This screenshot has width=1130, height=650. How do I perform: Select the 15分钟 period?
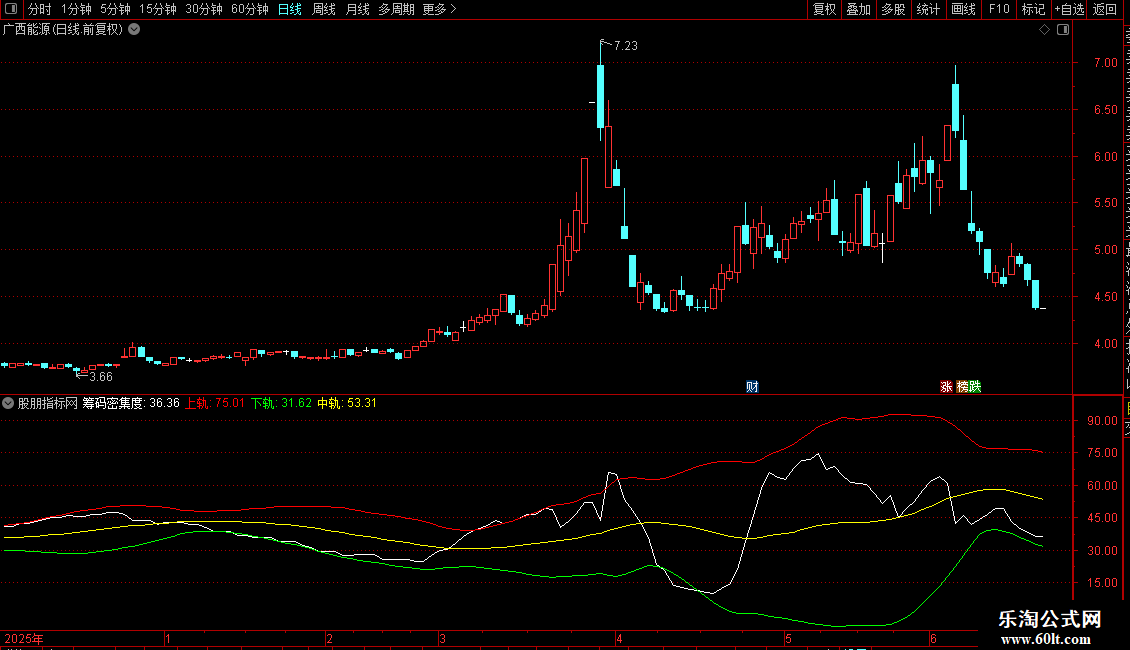click(x=157, y=9)
